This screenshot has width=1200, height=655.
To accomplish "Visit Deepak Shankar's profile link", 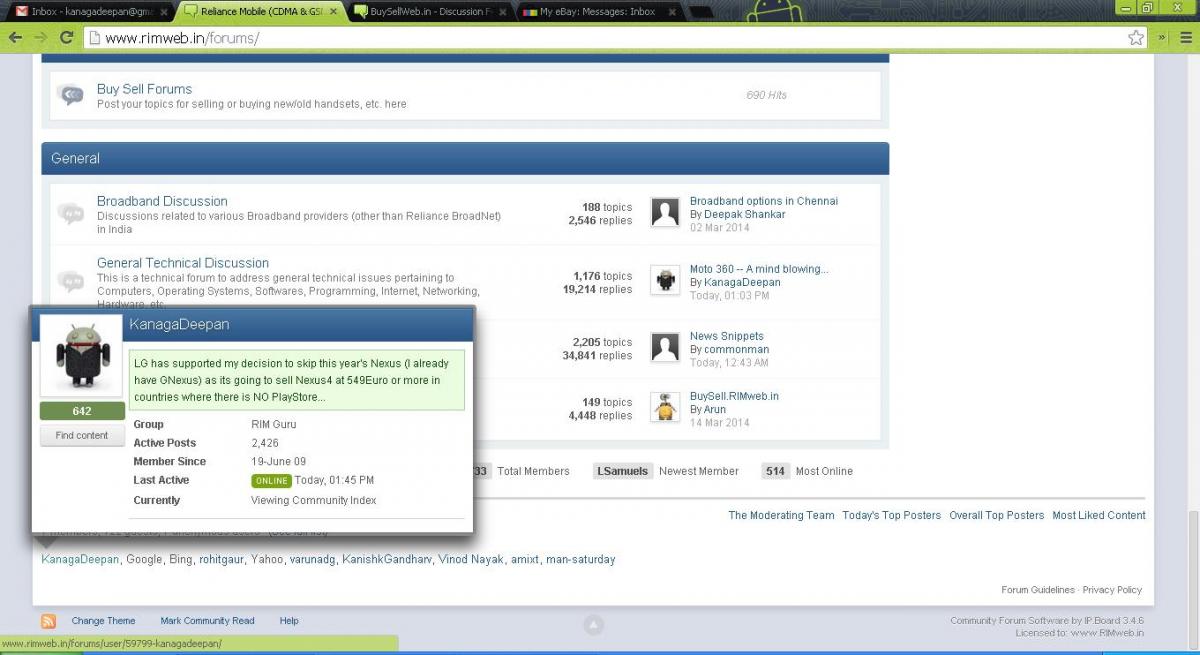I will click(x=745, y=214).
